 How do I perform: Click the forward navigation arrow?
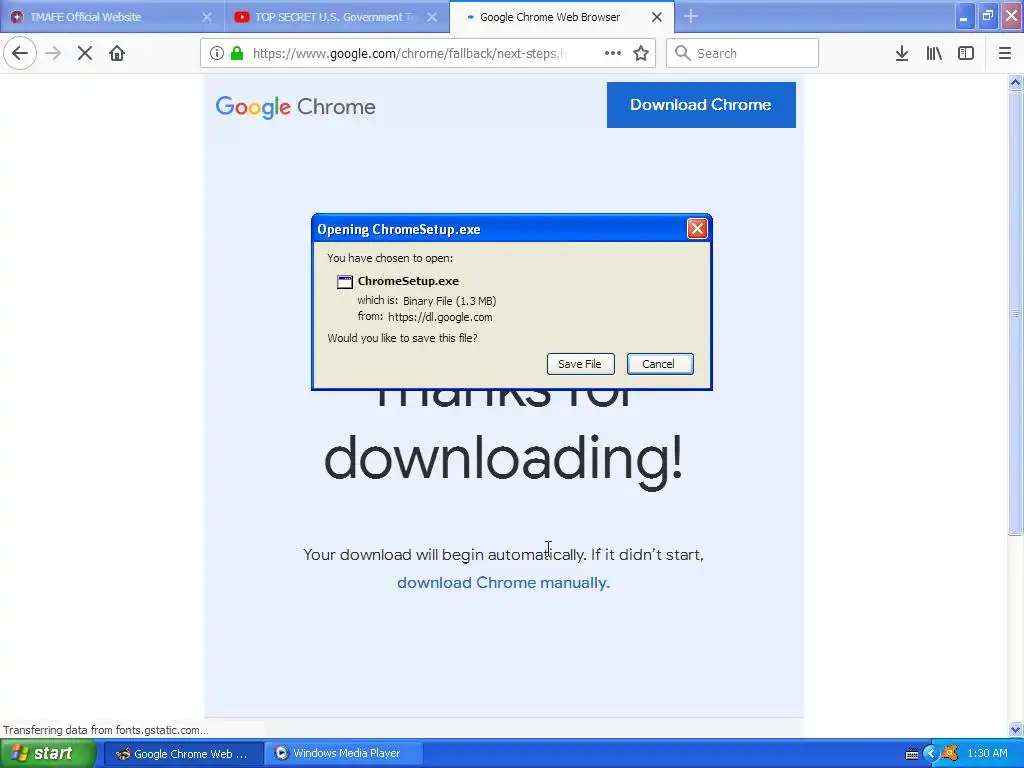click(53, 53)
